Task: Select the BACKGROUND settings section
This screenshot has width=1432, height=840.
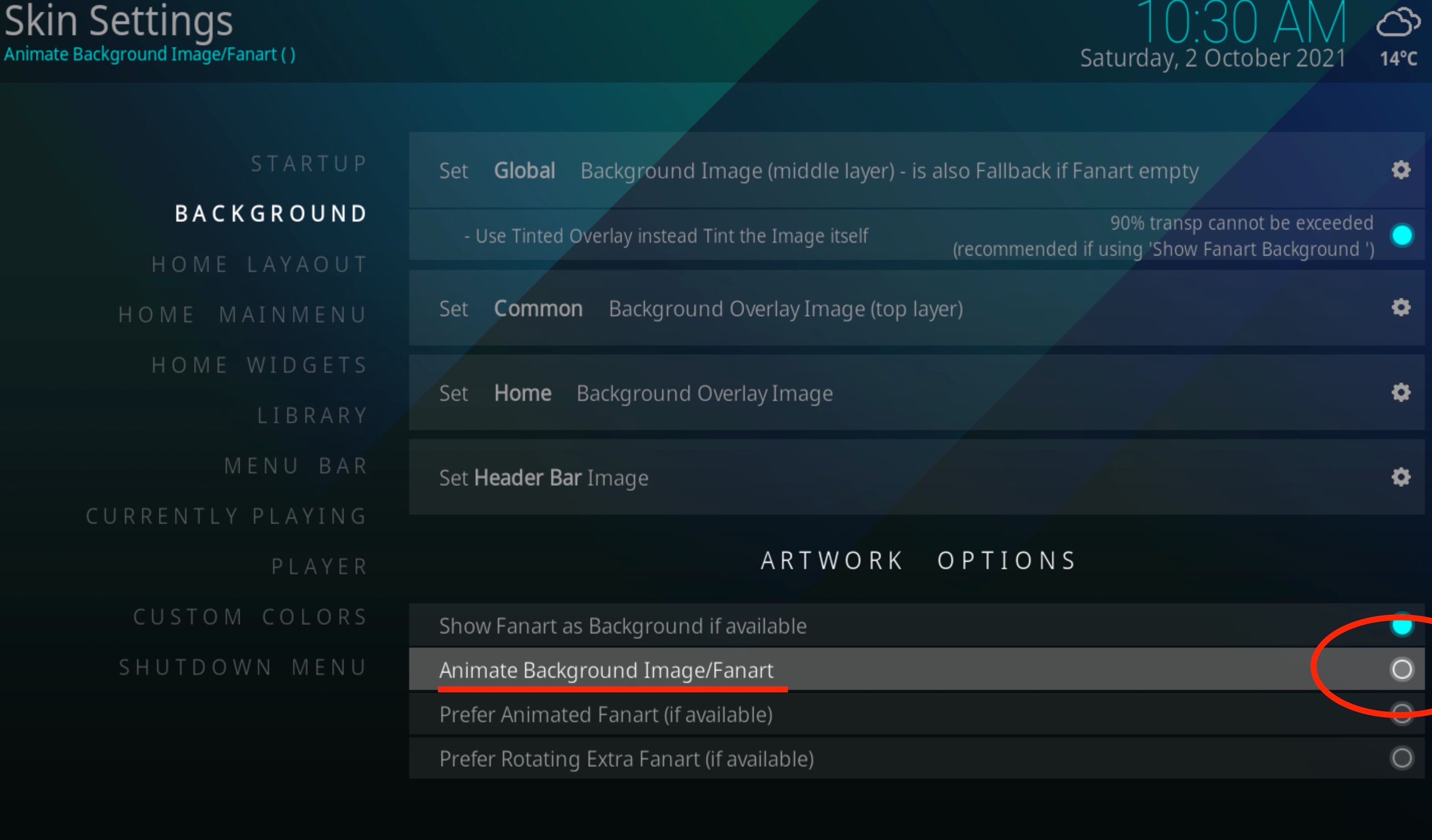Action: click(x=271, y=214)
